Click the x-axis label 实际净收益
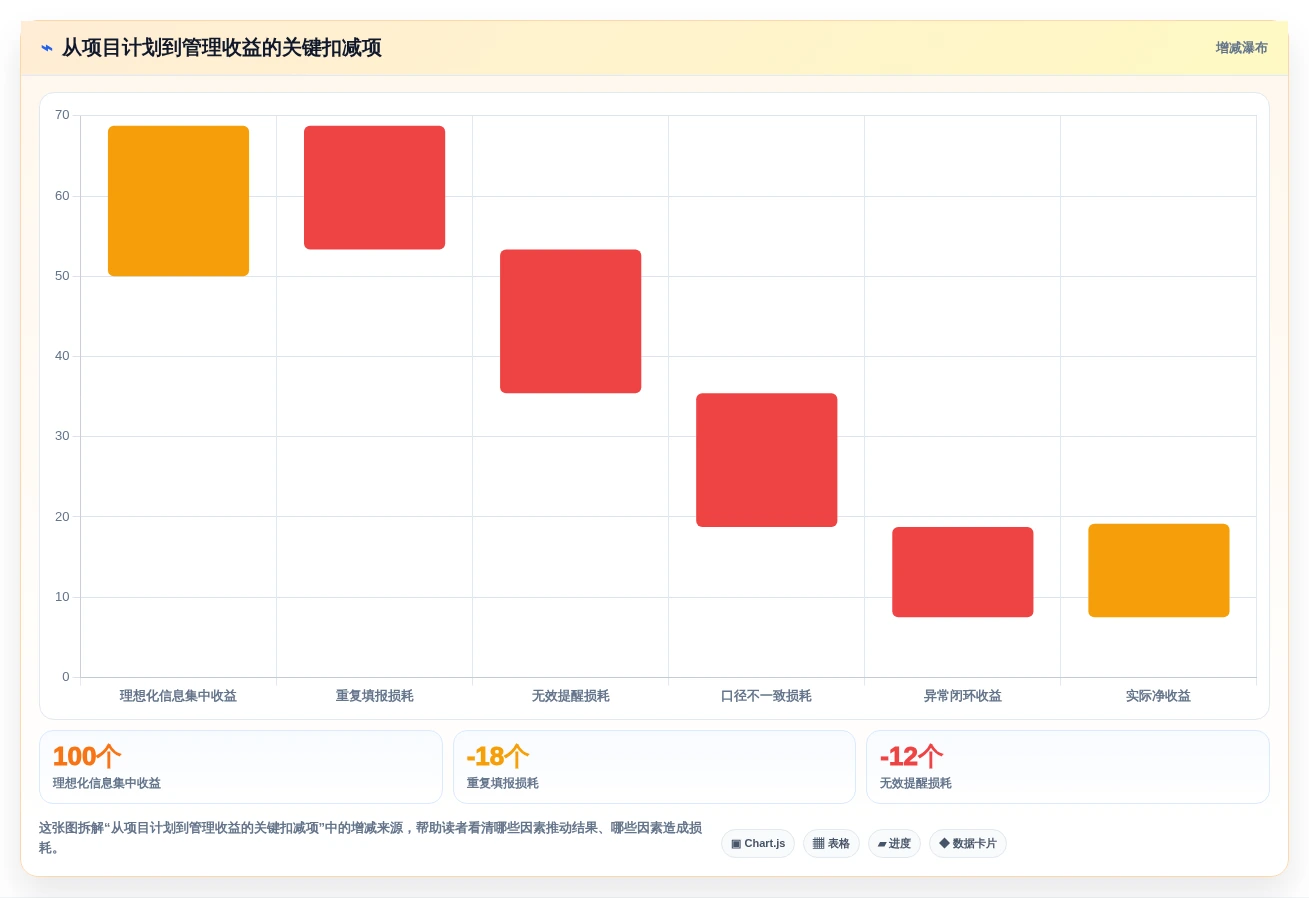The height and width of the screenshot is (898, 1309). [x=1158, y=696]
